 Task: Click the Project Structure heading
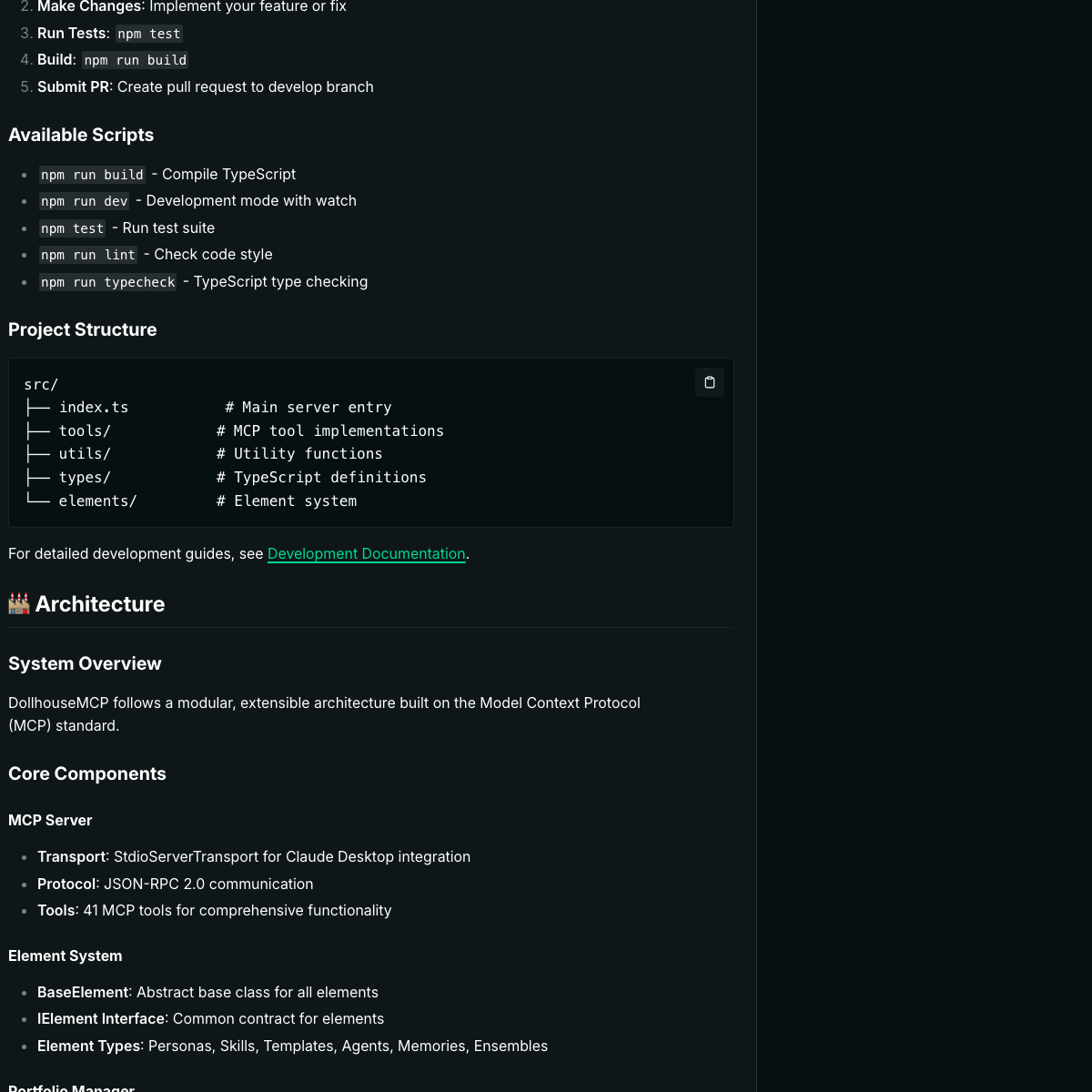82,329
